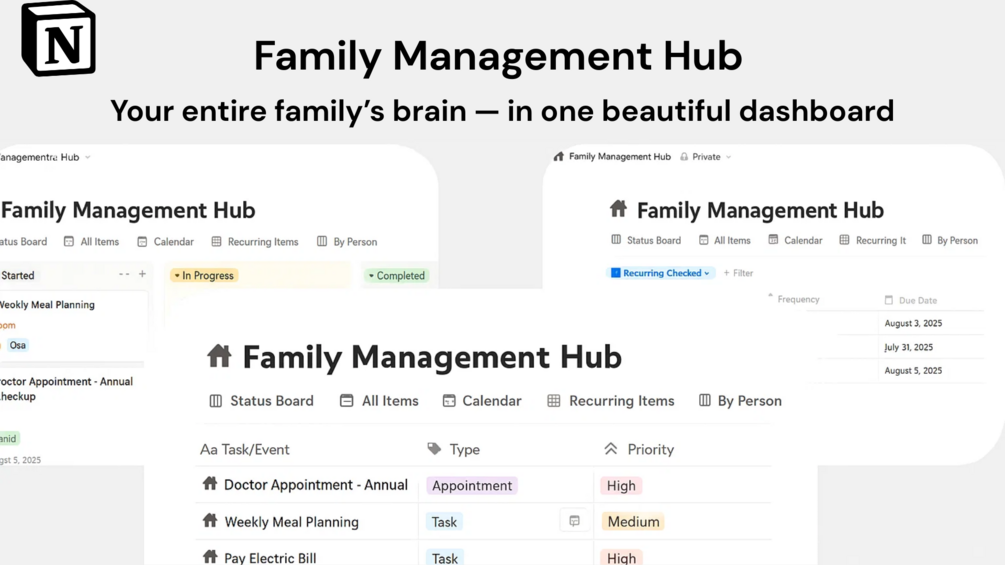
Task: Open the Recurring Checked filter dropdown
Action: (660, 273)
